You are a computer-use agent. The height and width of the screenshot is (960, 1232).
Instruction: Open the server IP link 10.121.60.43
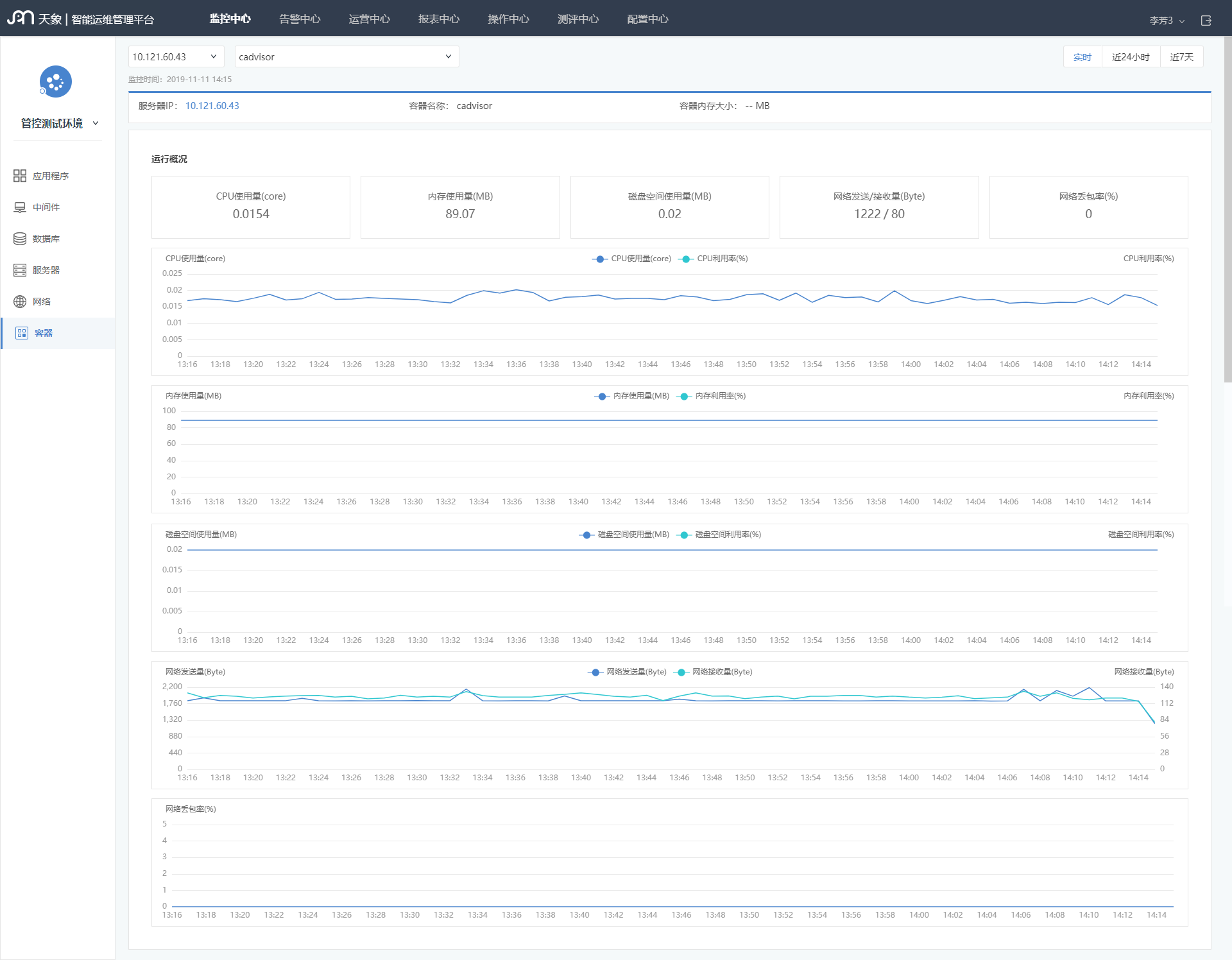[x=212, y=106]
